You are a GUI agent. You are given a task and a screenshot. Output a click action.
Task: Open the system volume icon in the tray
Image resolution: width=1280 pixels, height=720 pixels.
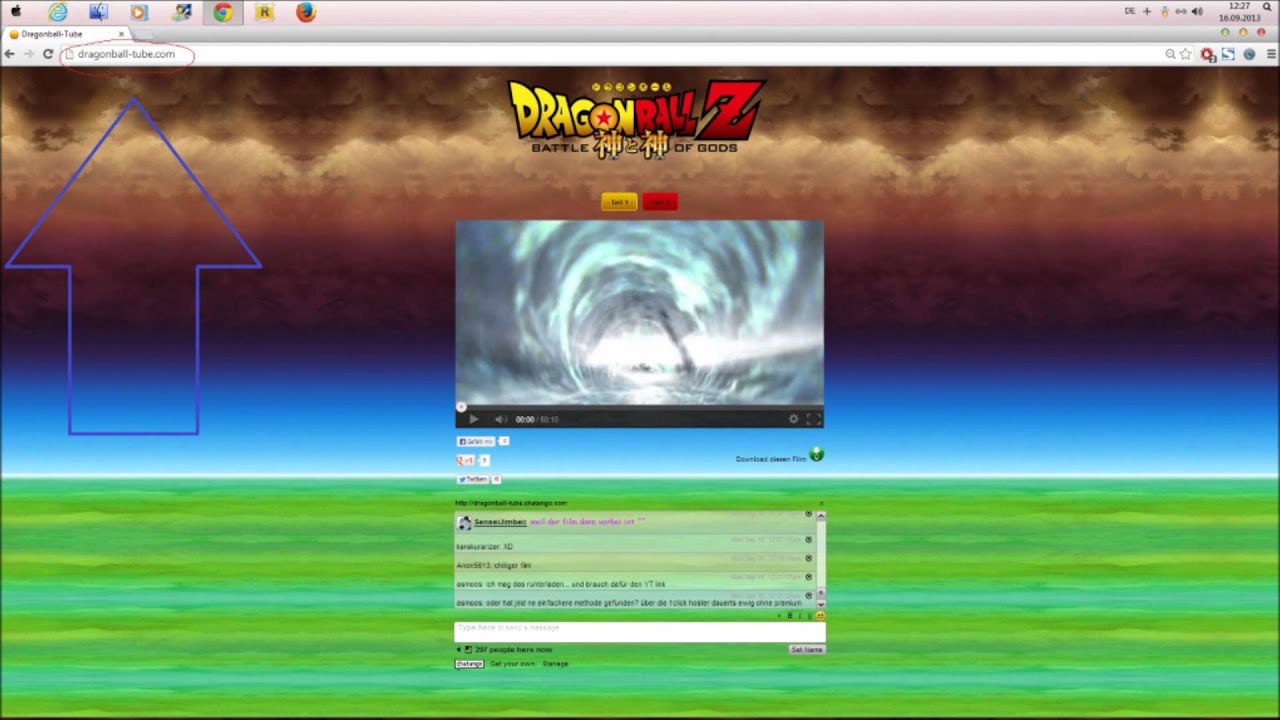pos(1197,11)
